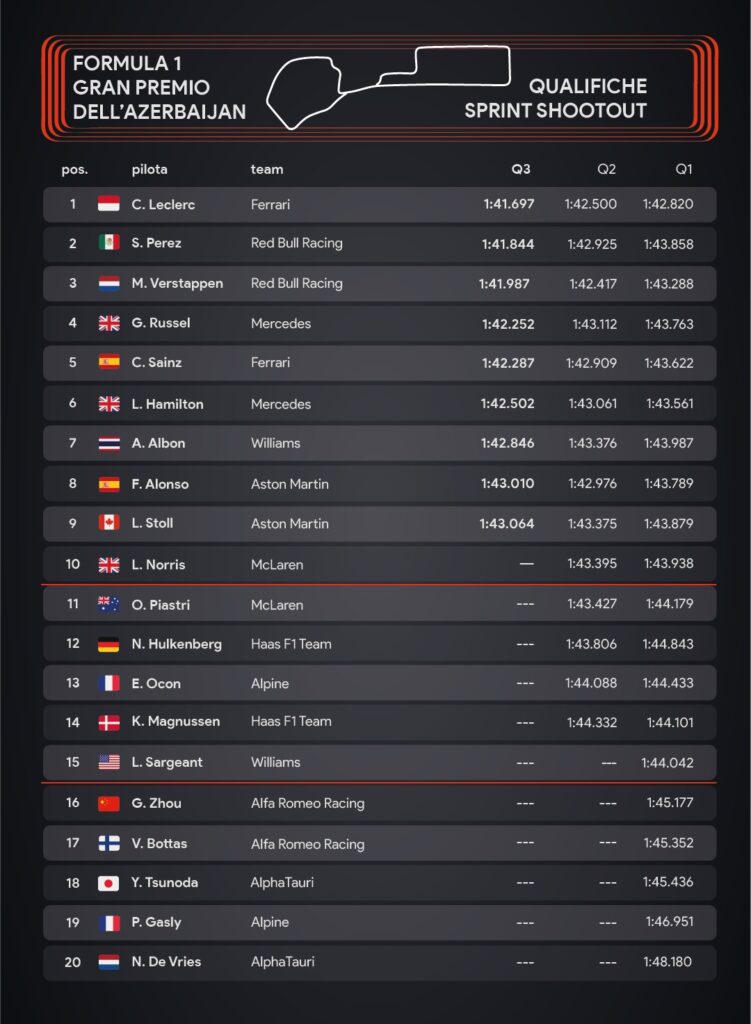The width and height of the screenshot is (751, 1024).
Task: Select the Q3 column header
Action: (520, 169)
